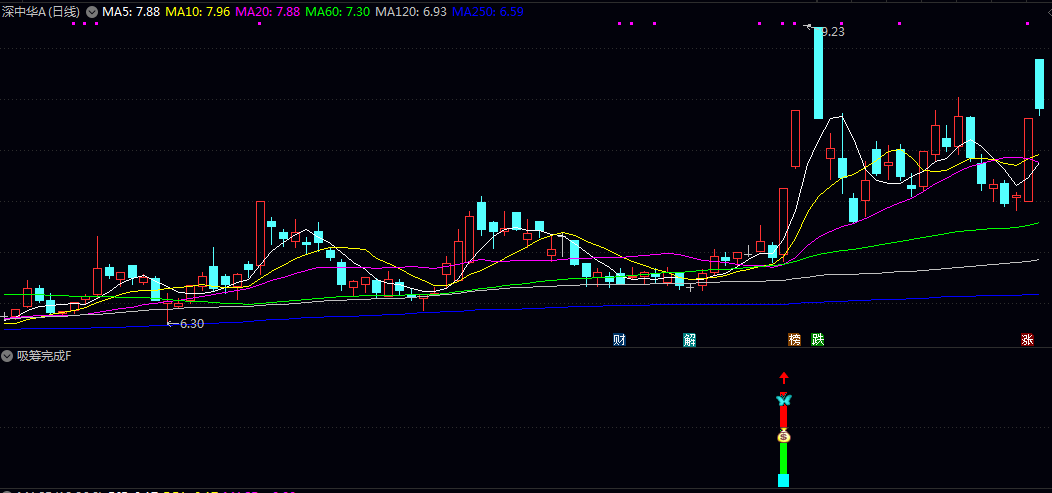Click the gray MA120: 6.93 label

(x=411, y=12)
